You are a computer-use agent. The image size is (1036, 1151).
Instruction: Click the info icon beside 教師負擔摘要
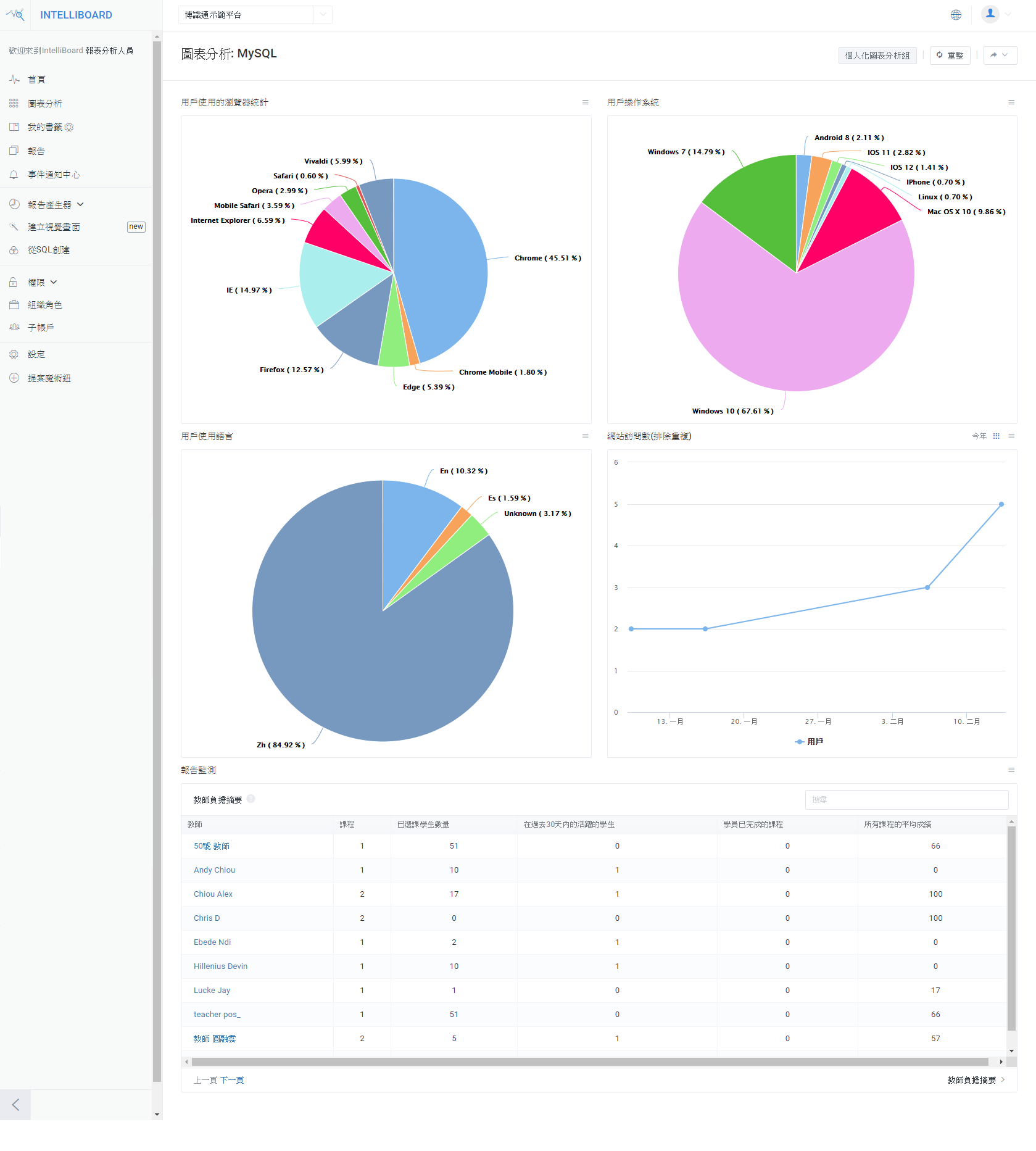(251, 798)
